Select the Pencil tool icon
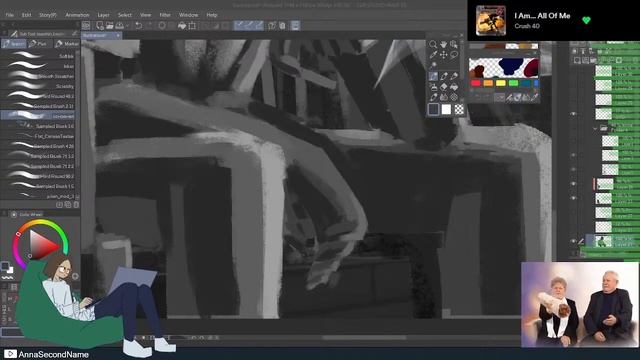Screen dimensions: 640x360 tap(444, 76)
